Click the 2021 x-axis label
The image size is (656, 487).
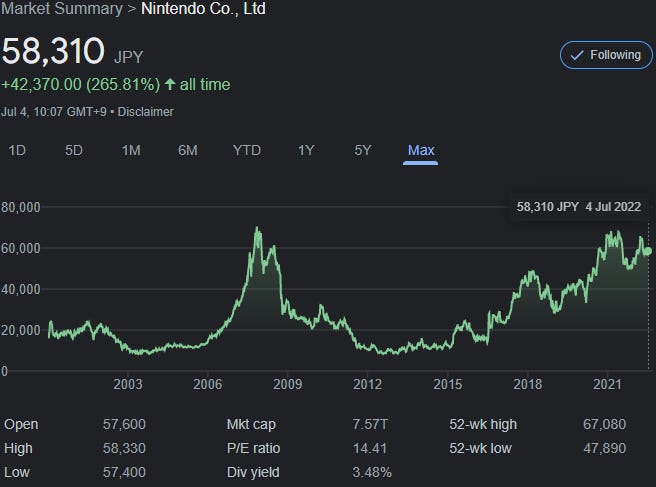coord(607,384)
